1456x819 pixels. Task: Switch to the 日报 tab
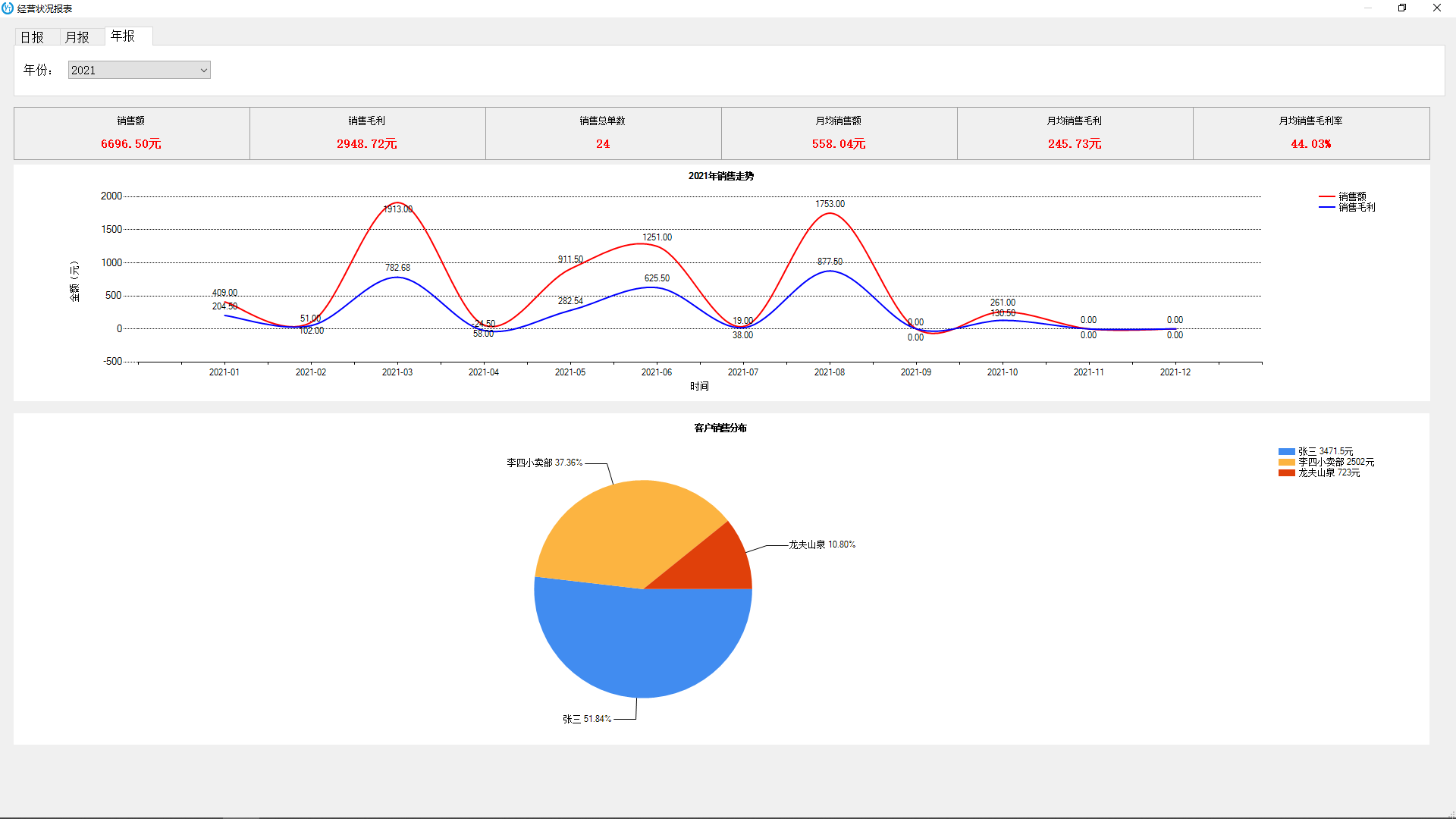click(x=32, y=37)
